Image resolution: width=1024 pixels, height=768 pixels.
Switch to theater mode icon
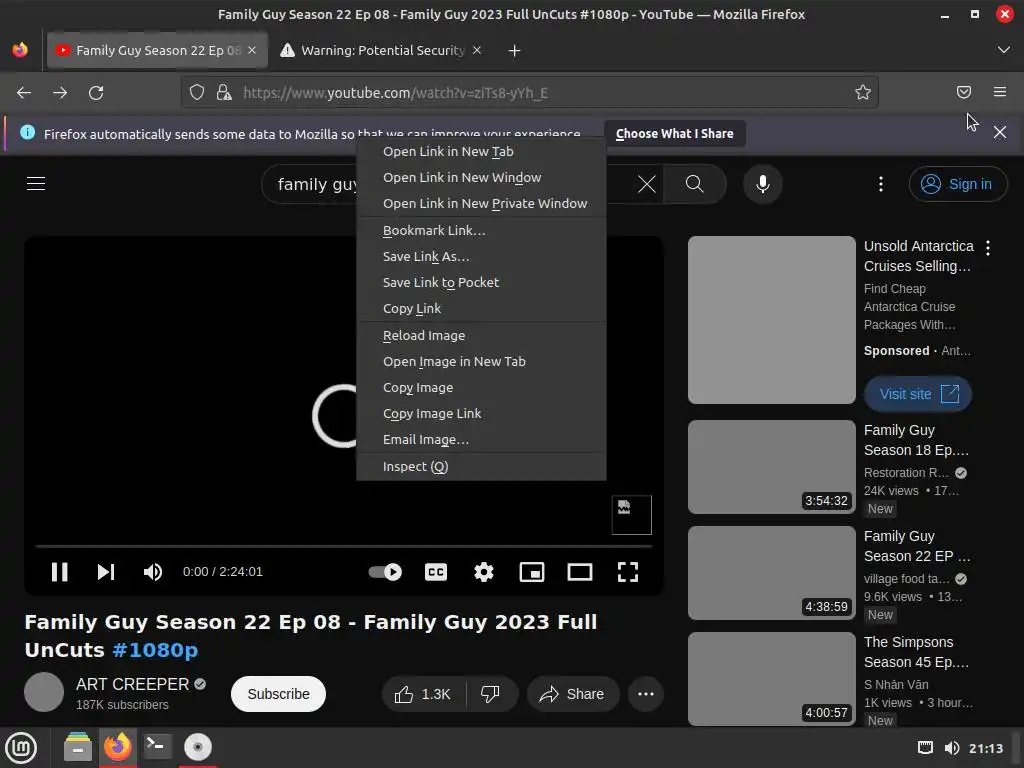pyautogui.click(x=580, y=572)
